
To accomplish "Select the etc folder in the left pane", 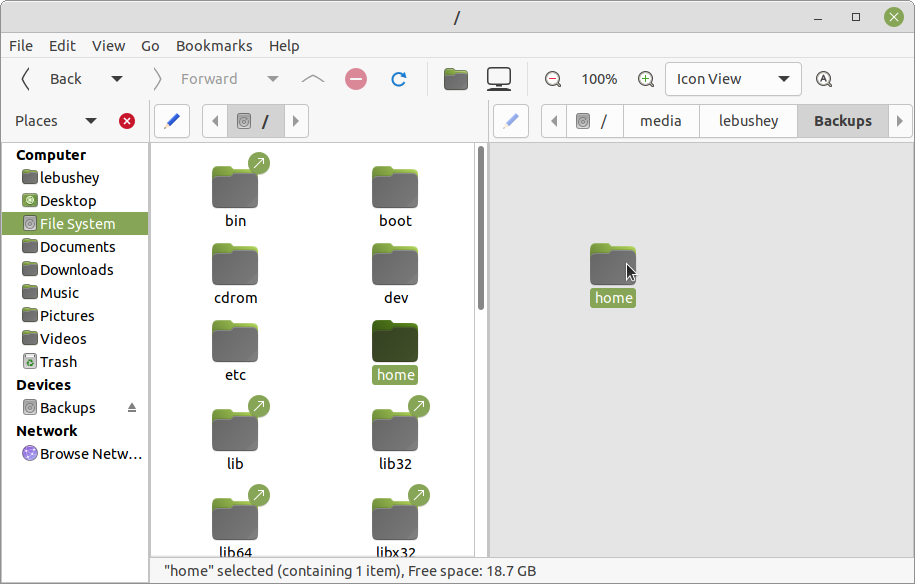I will pos(235,342).
